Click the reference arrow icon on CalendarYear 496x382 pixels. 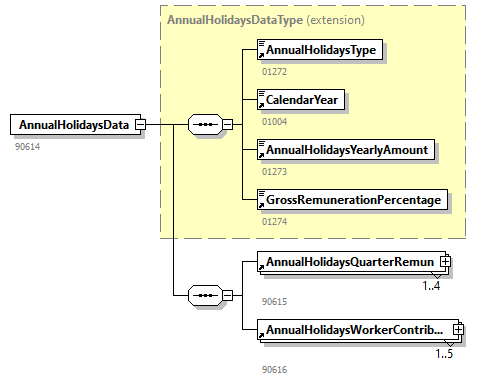[262, 105]
